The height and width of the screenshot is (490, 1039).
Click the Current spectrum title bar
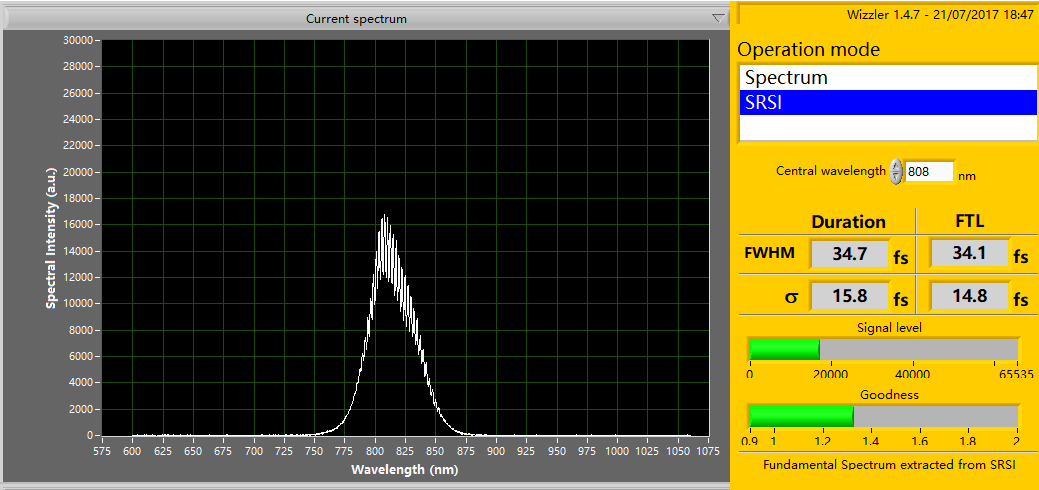356,18
